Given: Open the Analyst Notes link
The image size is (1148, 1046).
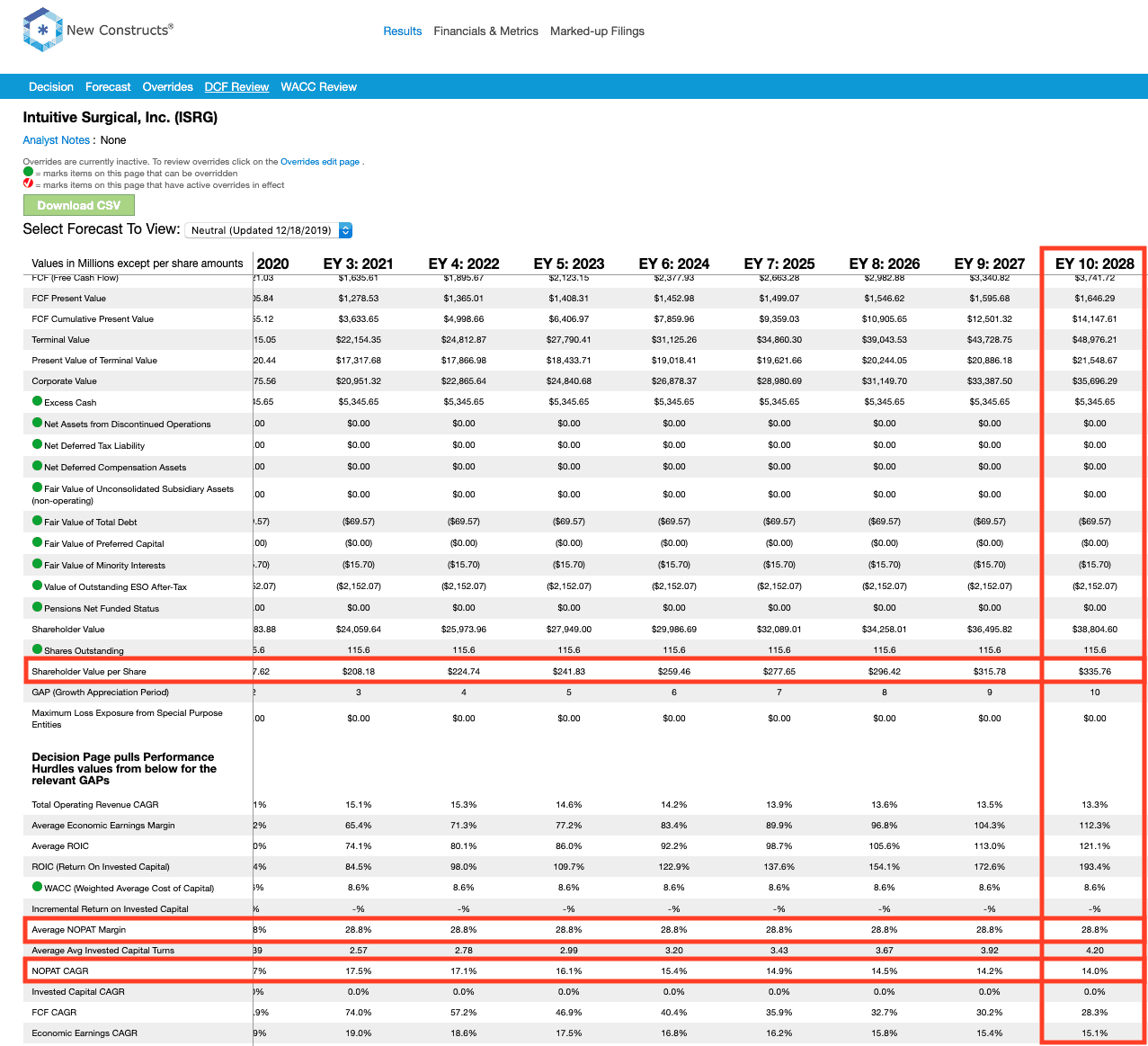Looking at the screenshot, I should (56, 140).
